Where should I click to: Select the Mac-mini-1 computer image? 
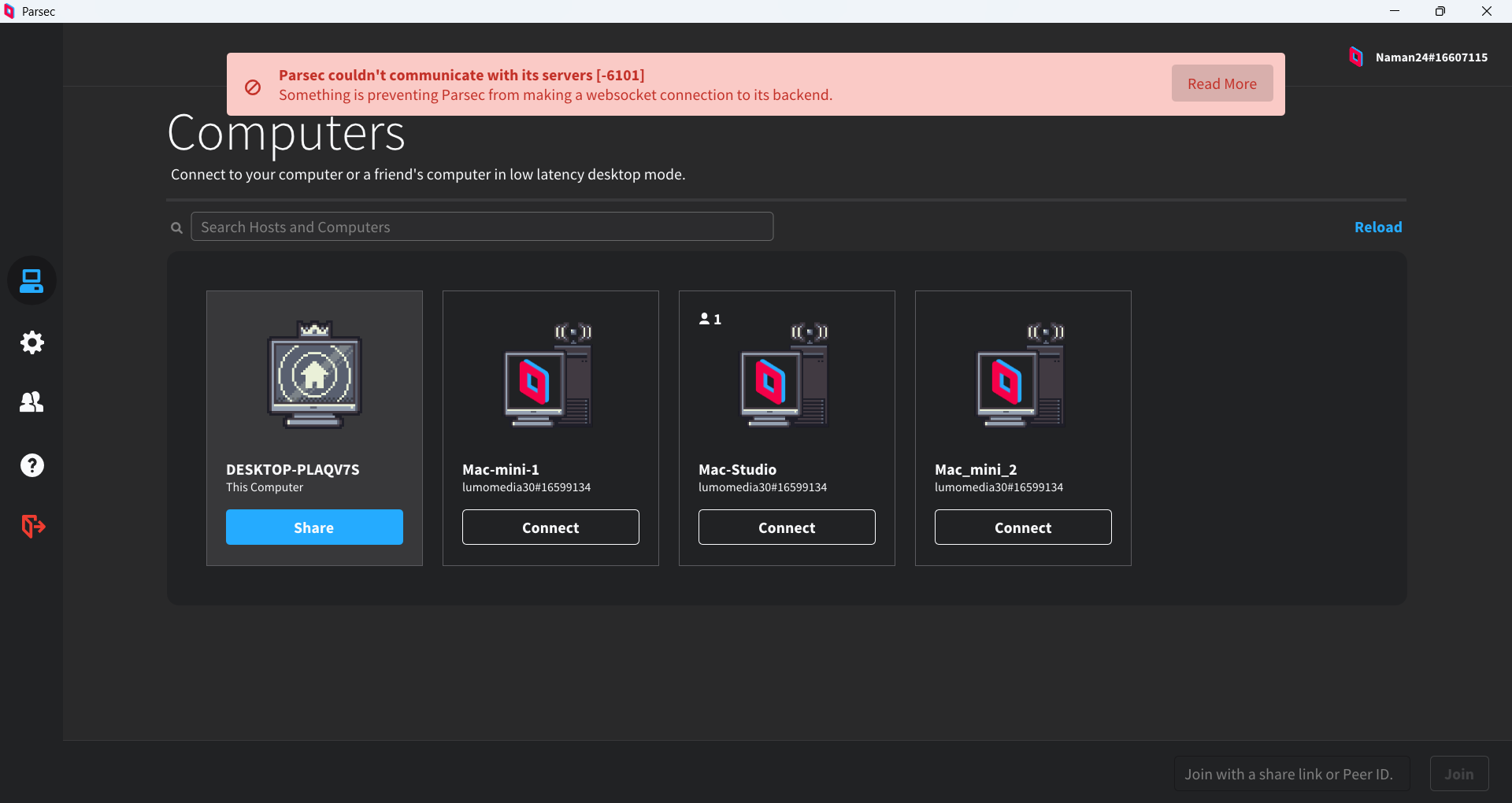(549, 375)
